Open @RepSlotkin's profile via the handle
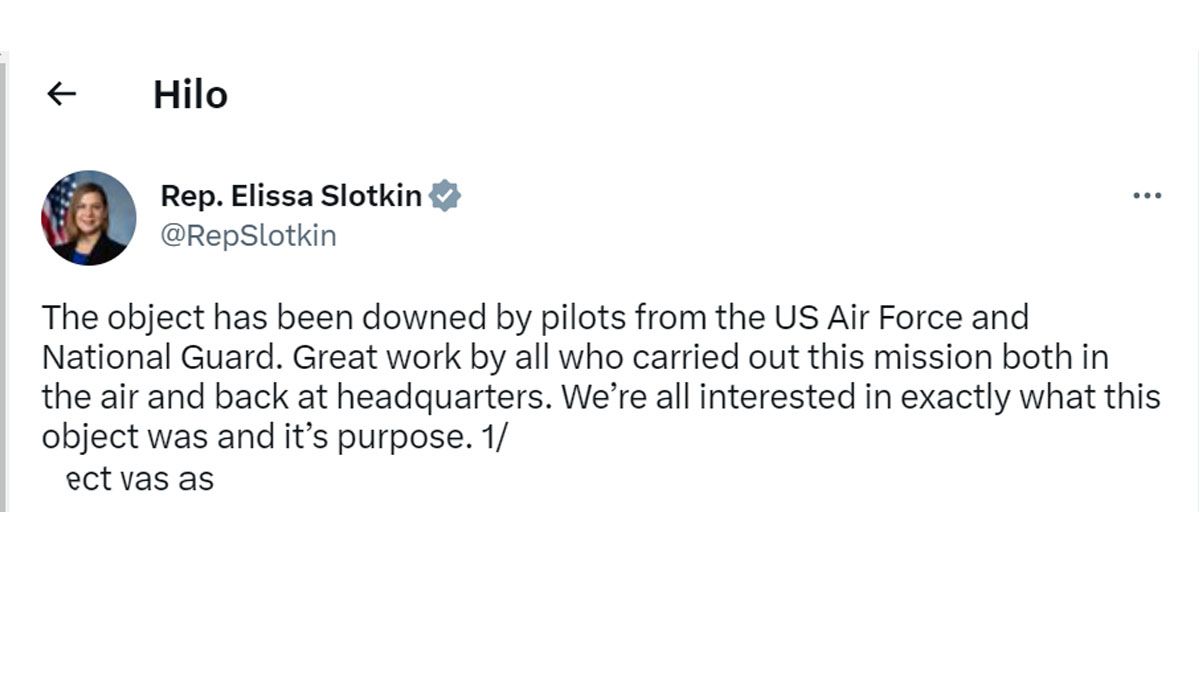1200x675 pixels. (248, 236)
